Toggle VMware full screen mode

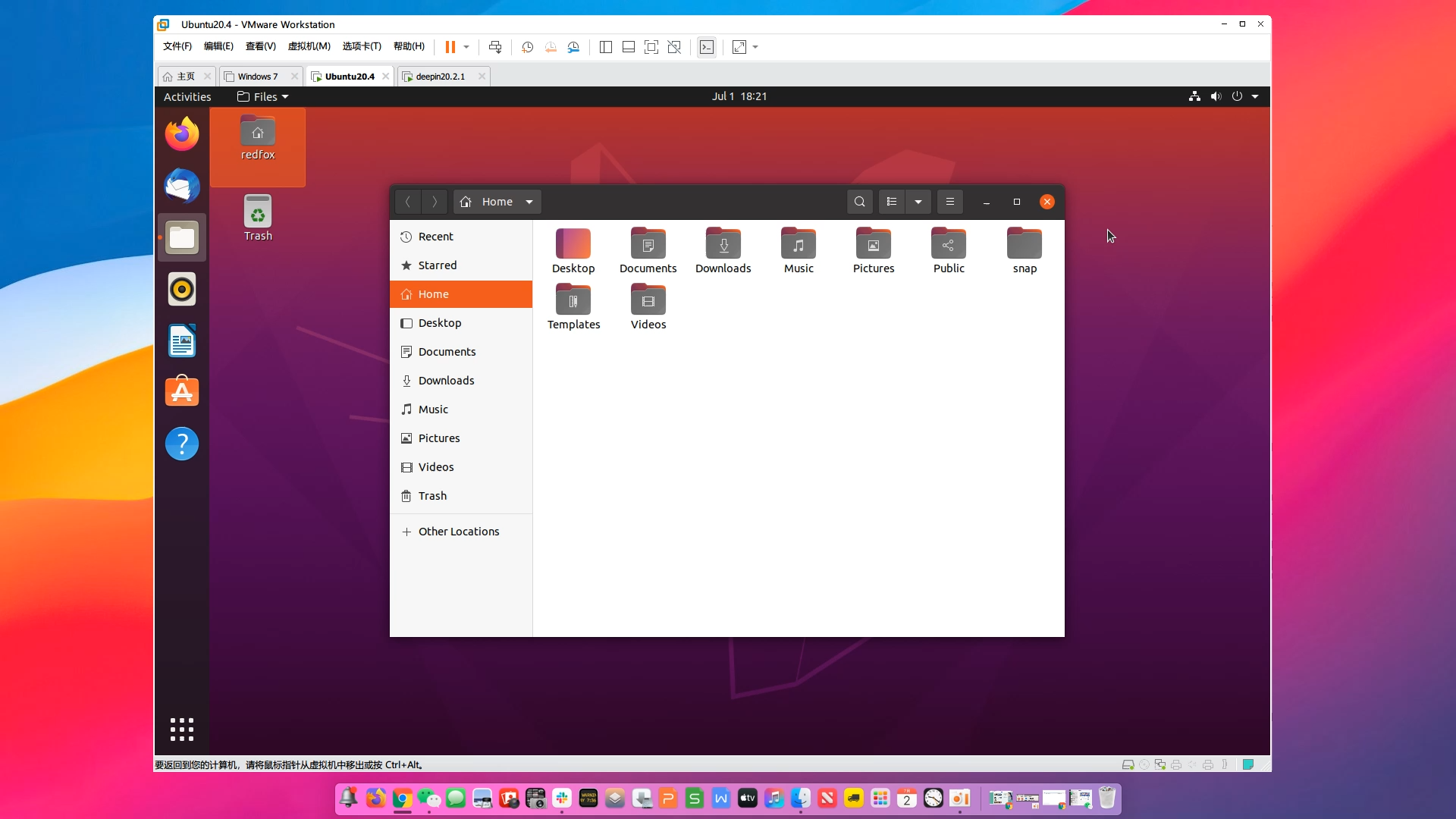pyautogui.click(x=651, y=47)
